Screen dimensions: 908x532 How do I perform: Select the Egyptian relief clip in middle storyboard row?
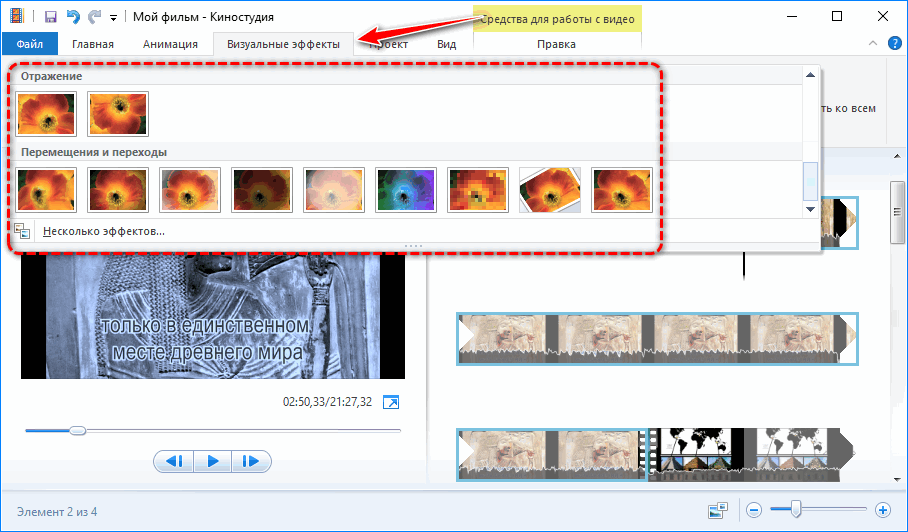point(657,339)
